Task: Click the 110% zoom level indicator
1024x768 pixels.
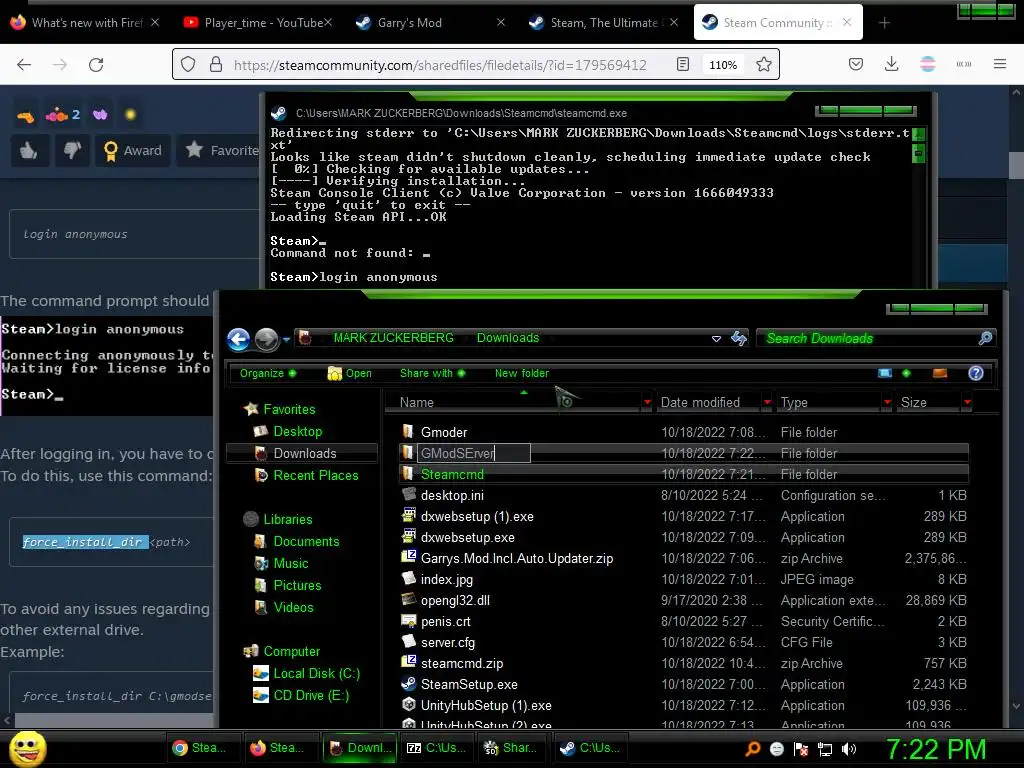Action: [x=723, y=65]
